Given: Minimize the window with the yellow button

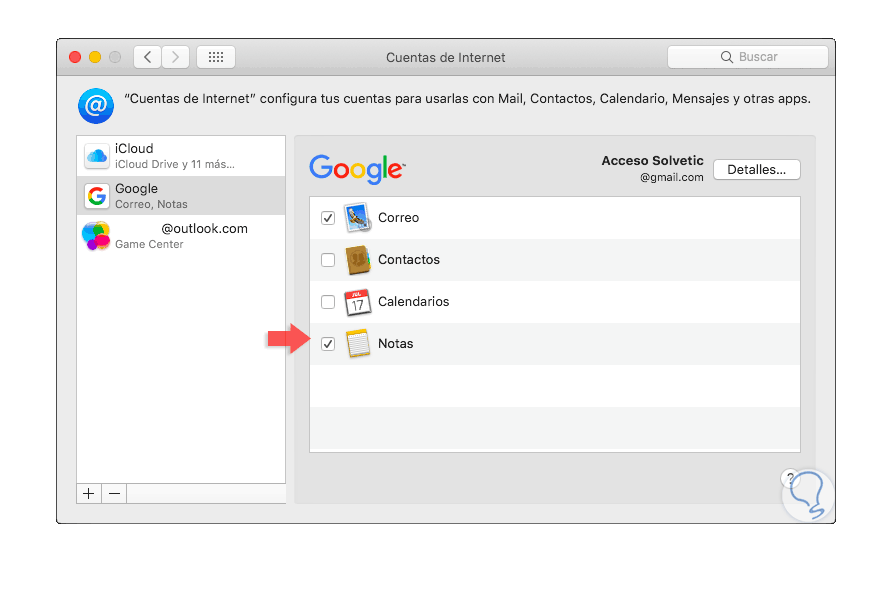Looking at the screenshot, I should pyautogui.click(x=95, y=57).
